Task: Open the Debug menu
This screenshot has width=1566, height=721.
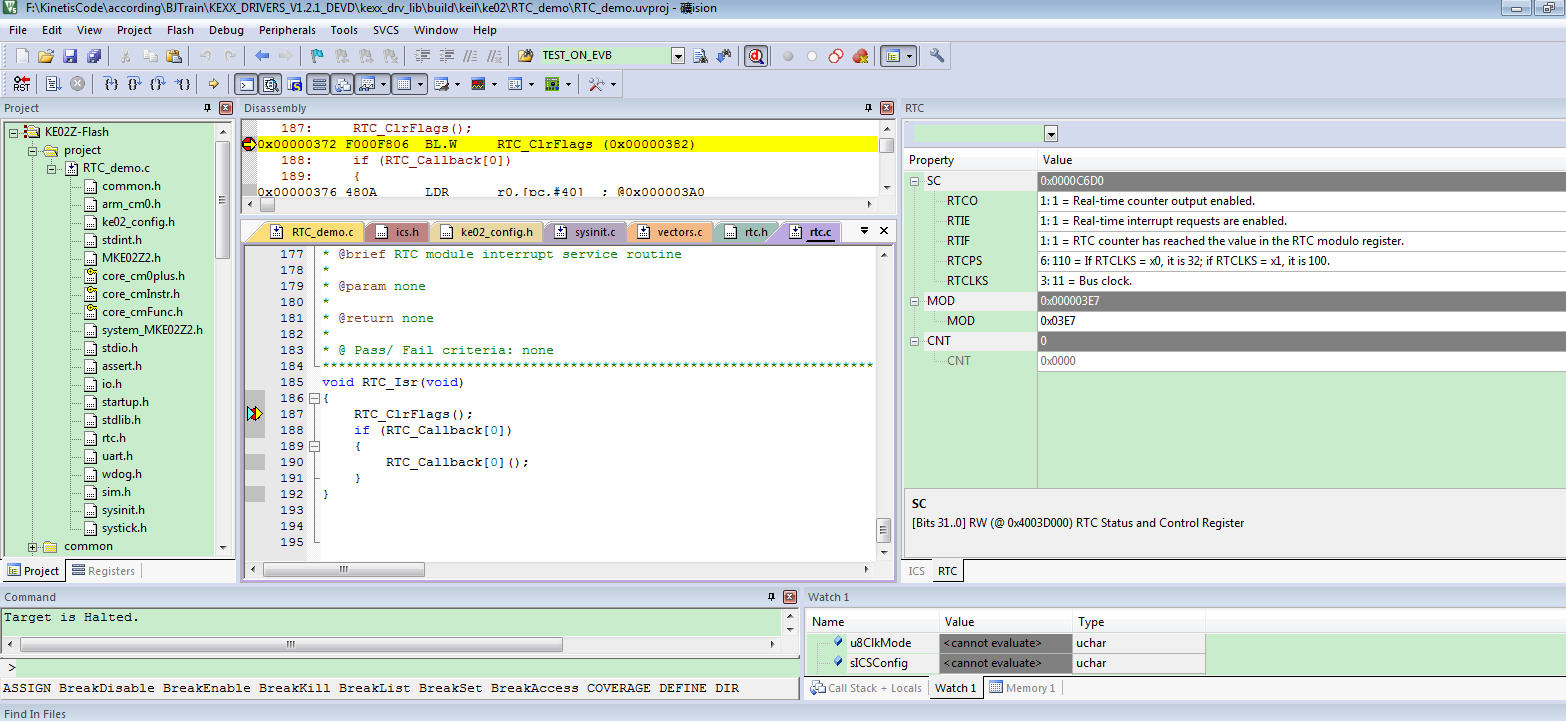Action: pos(226,30)
